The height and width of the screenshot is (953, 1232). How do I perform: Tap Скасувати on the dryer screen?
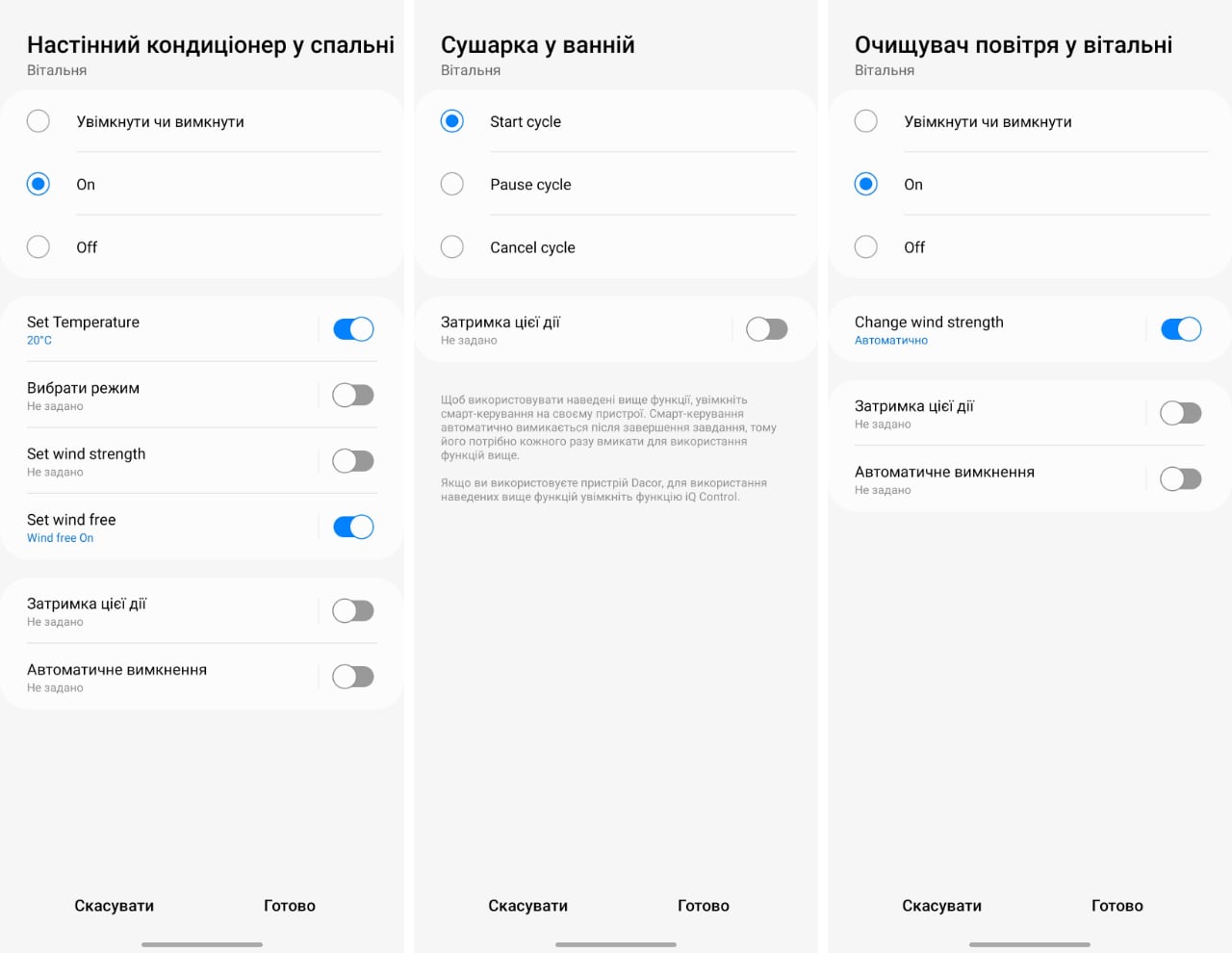528,906
